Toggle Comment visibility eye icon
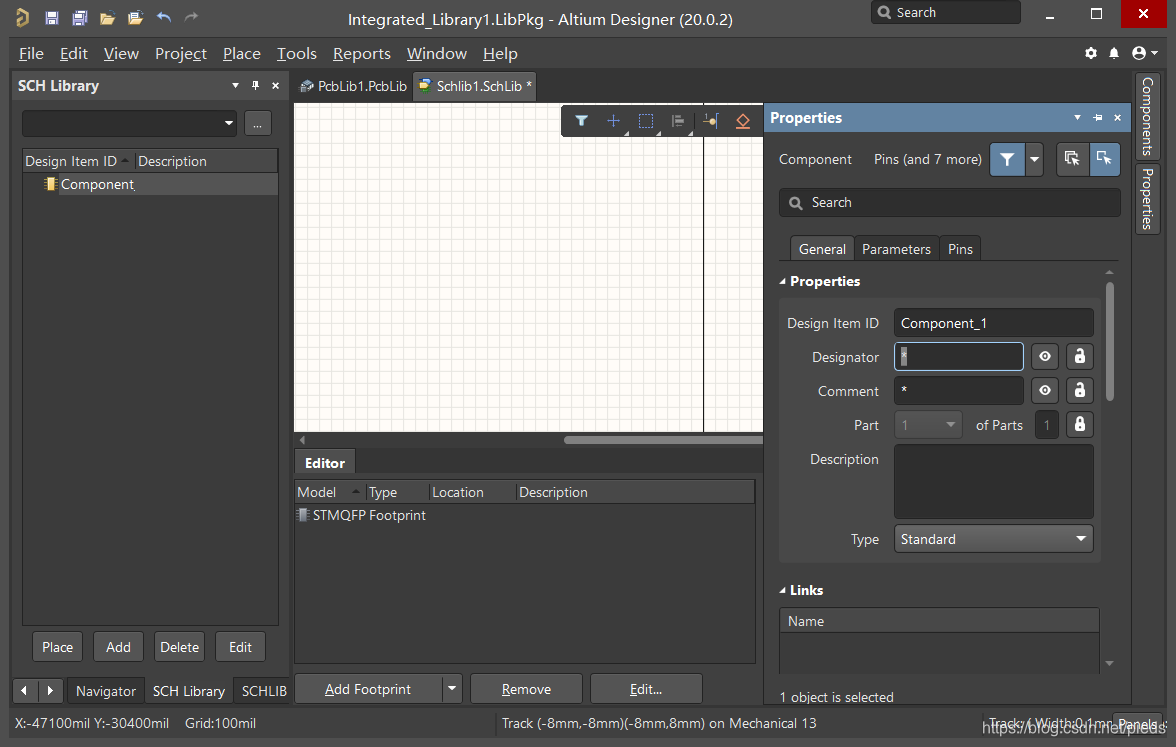Image resolution: width=1176 pixels, height=747 pixels. coord(1045,391)
